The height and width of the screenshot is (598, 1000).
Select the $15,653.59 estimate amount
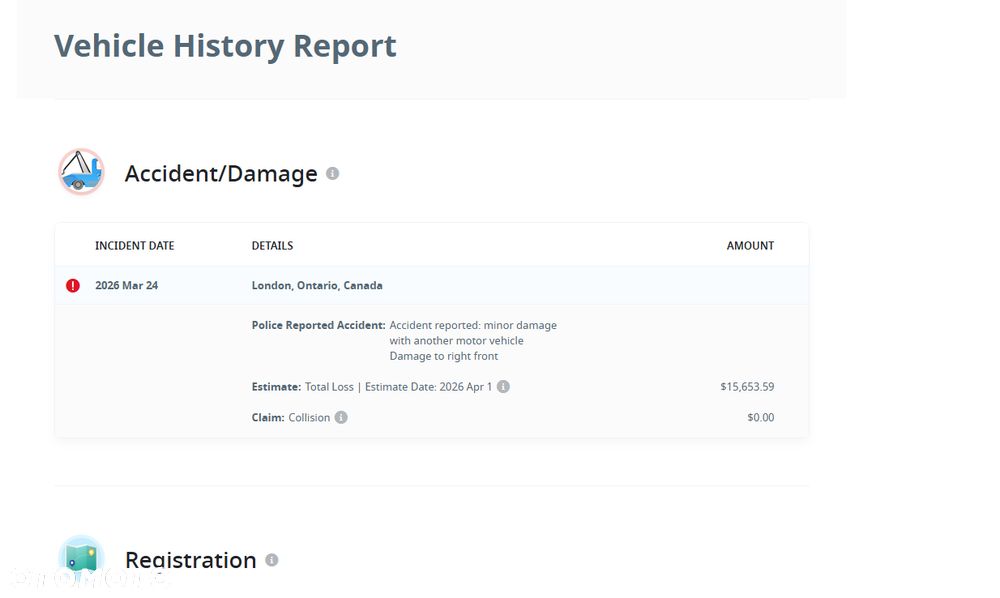tap(747, 387)
